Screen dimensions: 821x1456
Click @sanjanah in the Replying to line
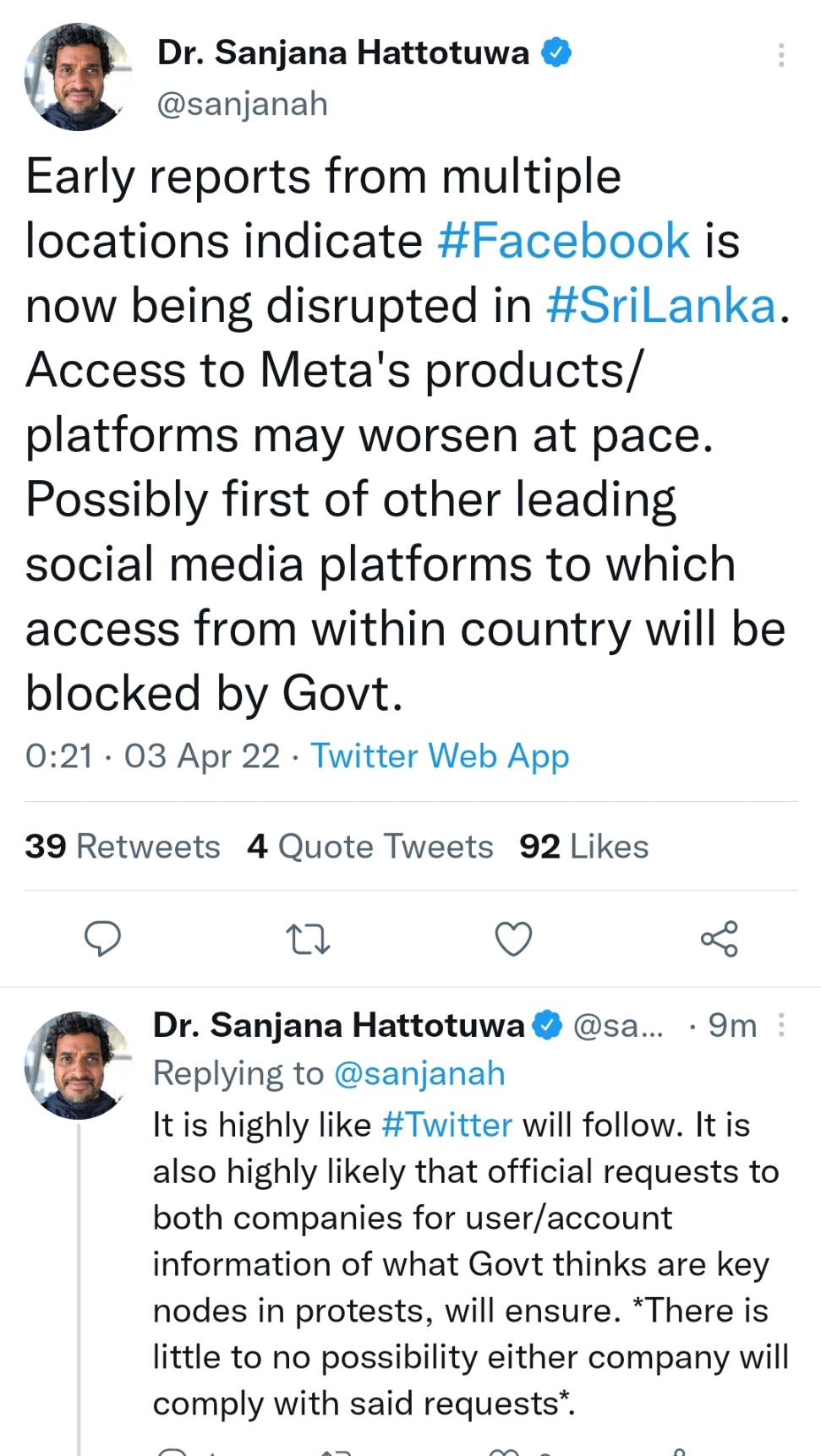click(419, 1073)
